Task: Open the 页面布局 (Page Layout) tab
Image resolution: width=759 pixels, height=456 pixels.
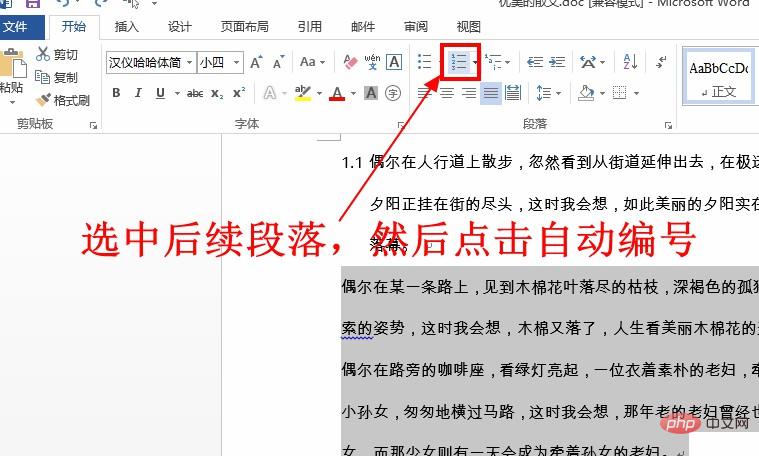Action: pos(243,27)
